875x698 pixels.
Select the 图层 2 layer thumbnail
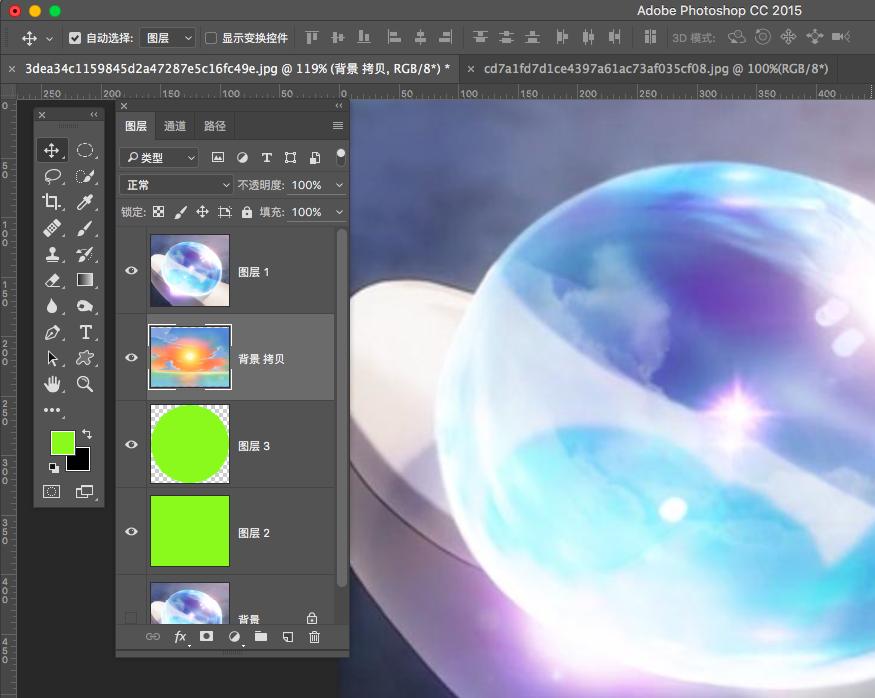[x=189, y=532]
